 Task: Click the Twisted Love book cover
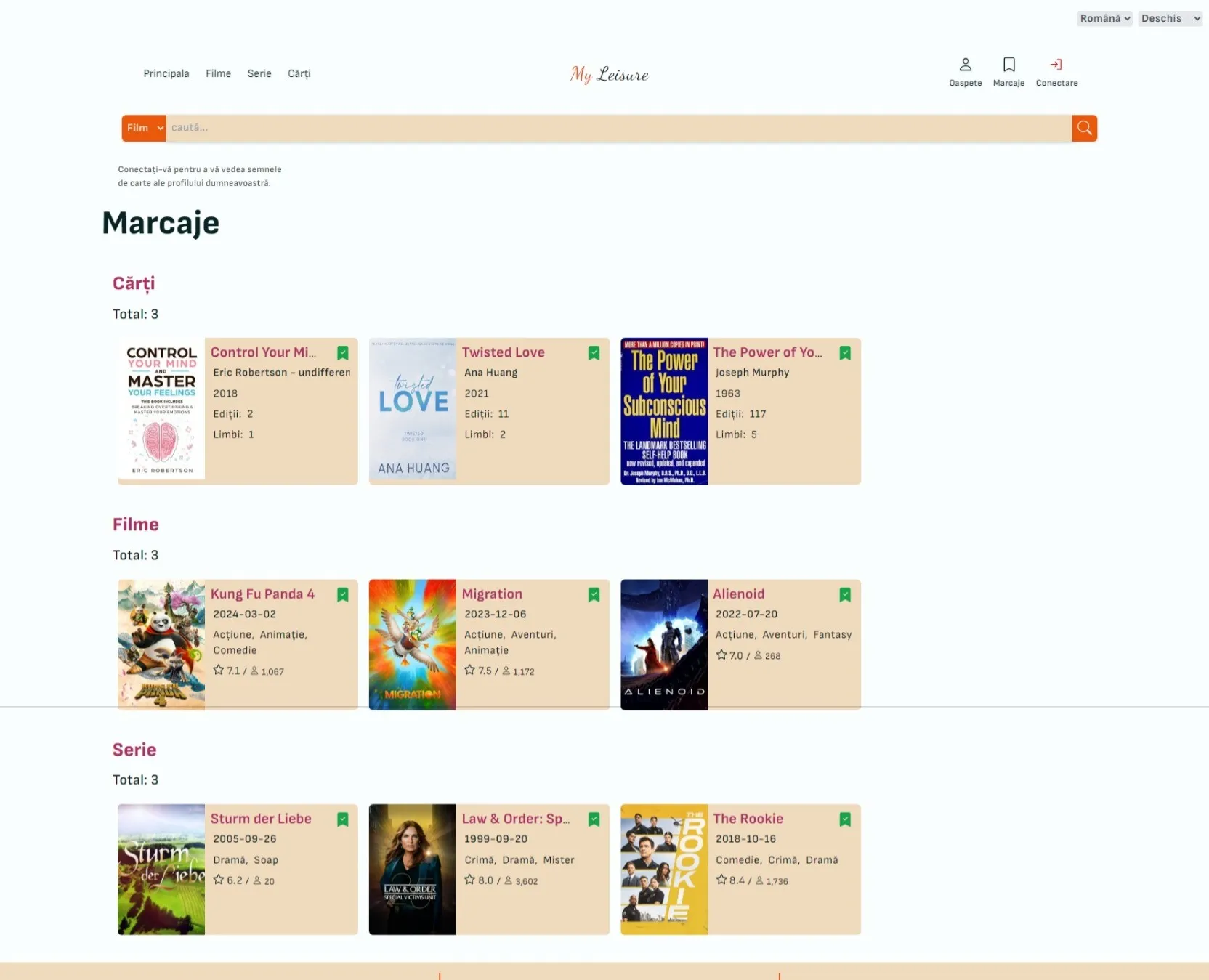(413, 409)
